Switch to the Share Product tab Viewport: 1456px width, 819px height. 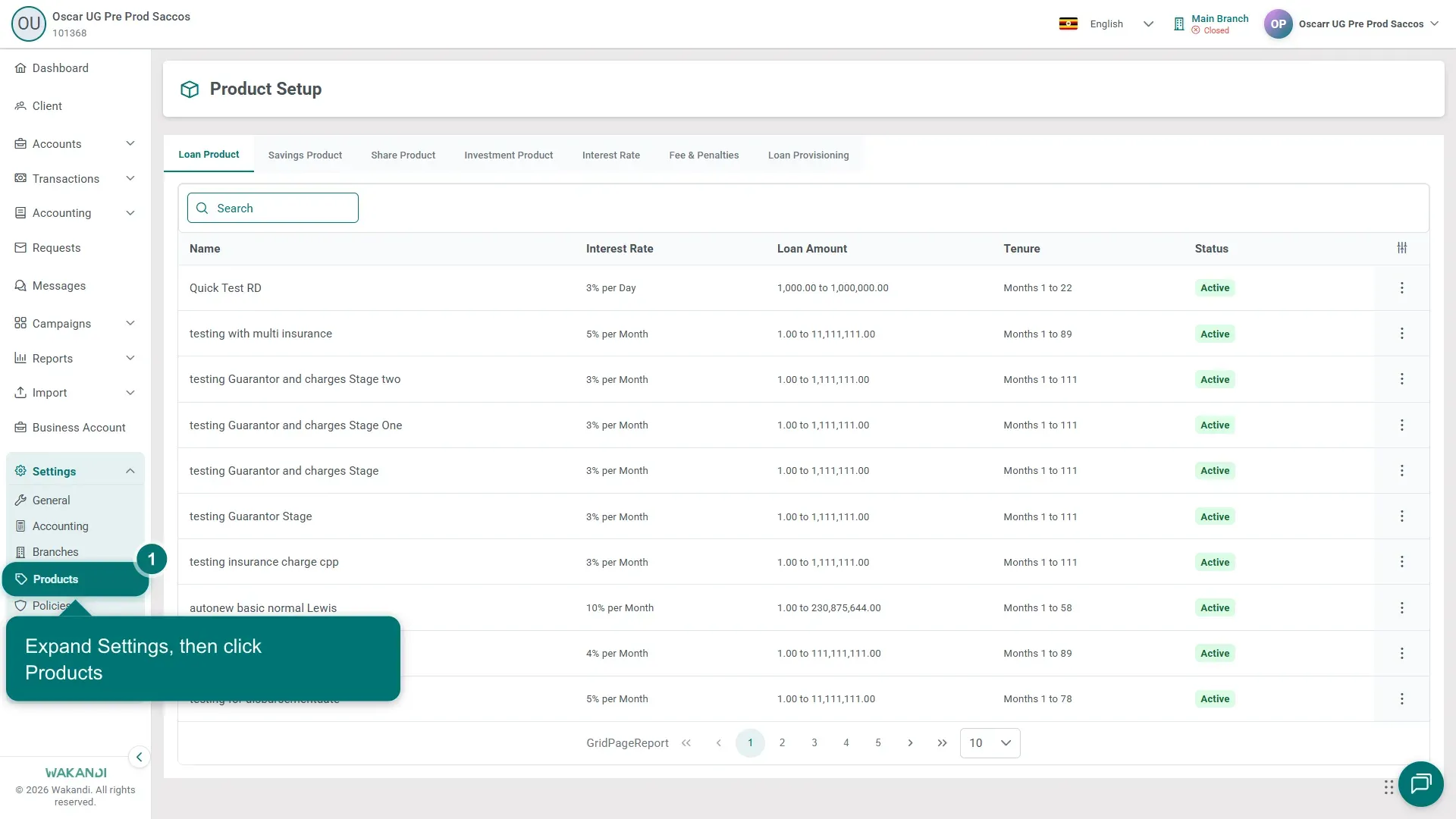(x=403, y=155)
